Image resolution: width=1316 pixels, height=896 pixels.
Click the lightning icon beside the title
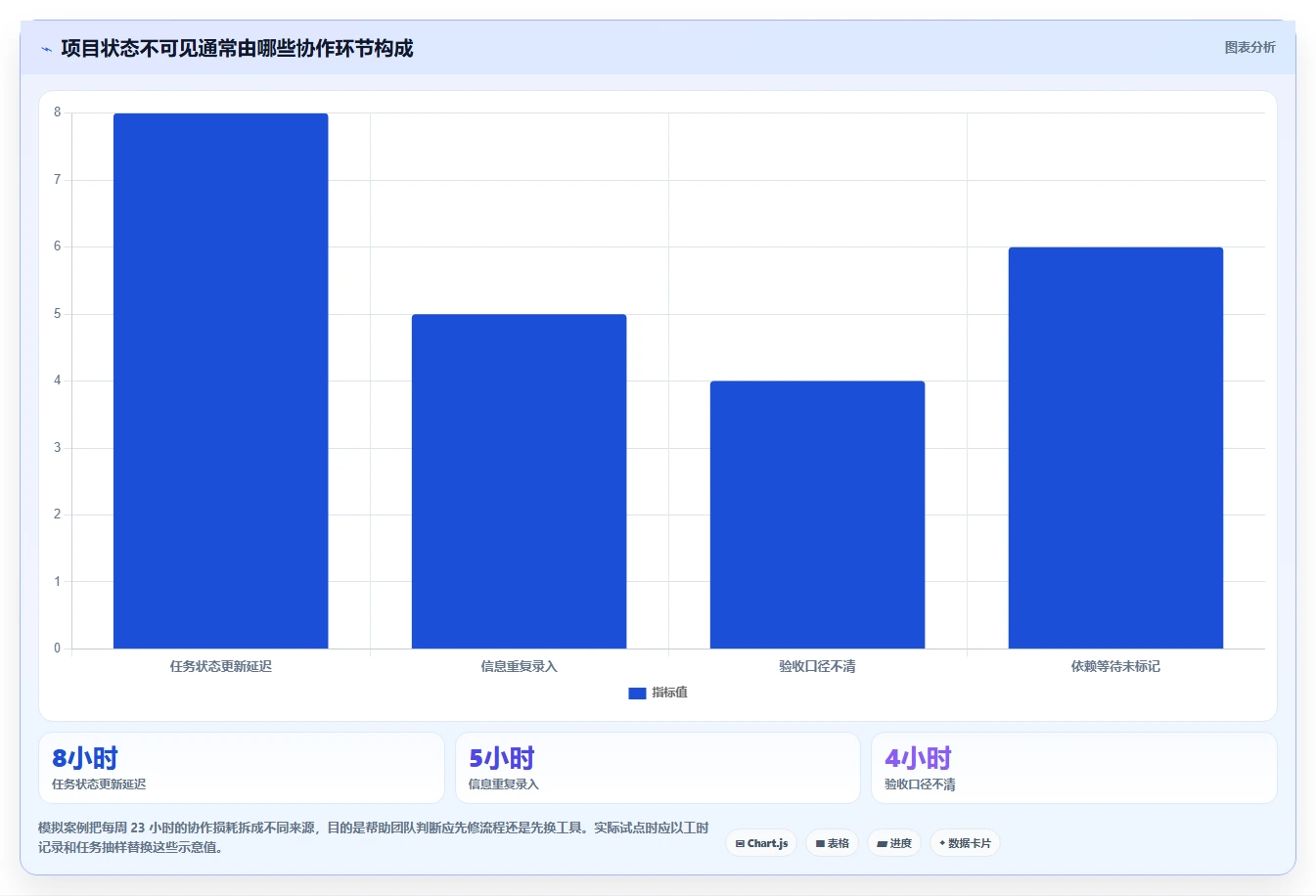46,49
